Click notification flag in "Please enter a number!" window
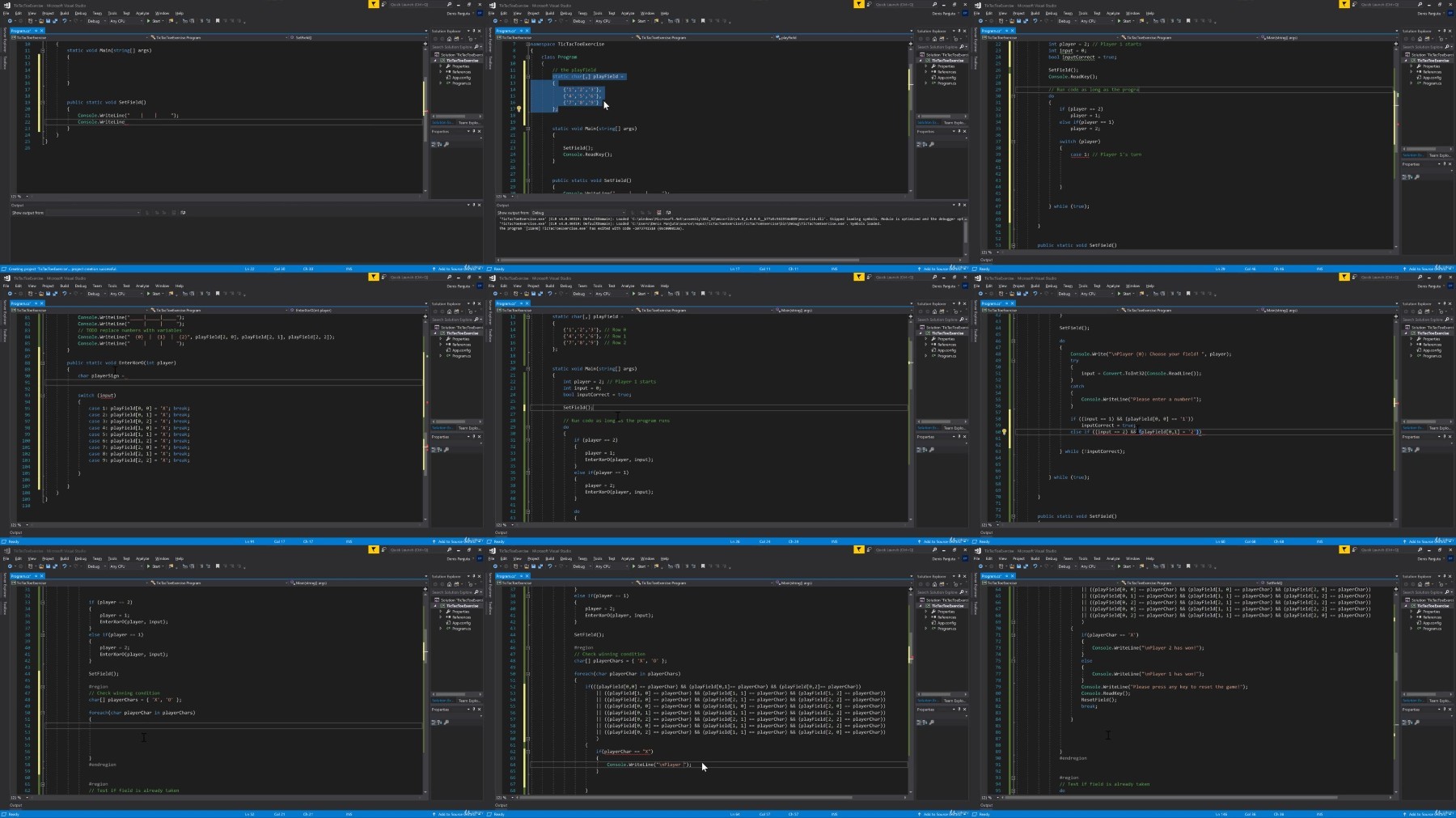The width and height of the screenshot is (1456, 818). [x=1344, y=277]
